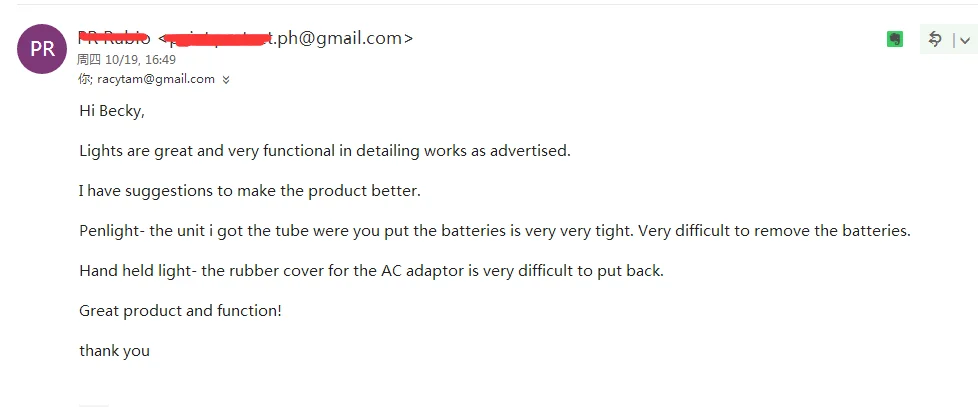Click the redacted sender name PR Rubio

coord(114,38)
